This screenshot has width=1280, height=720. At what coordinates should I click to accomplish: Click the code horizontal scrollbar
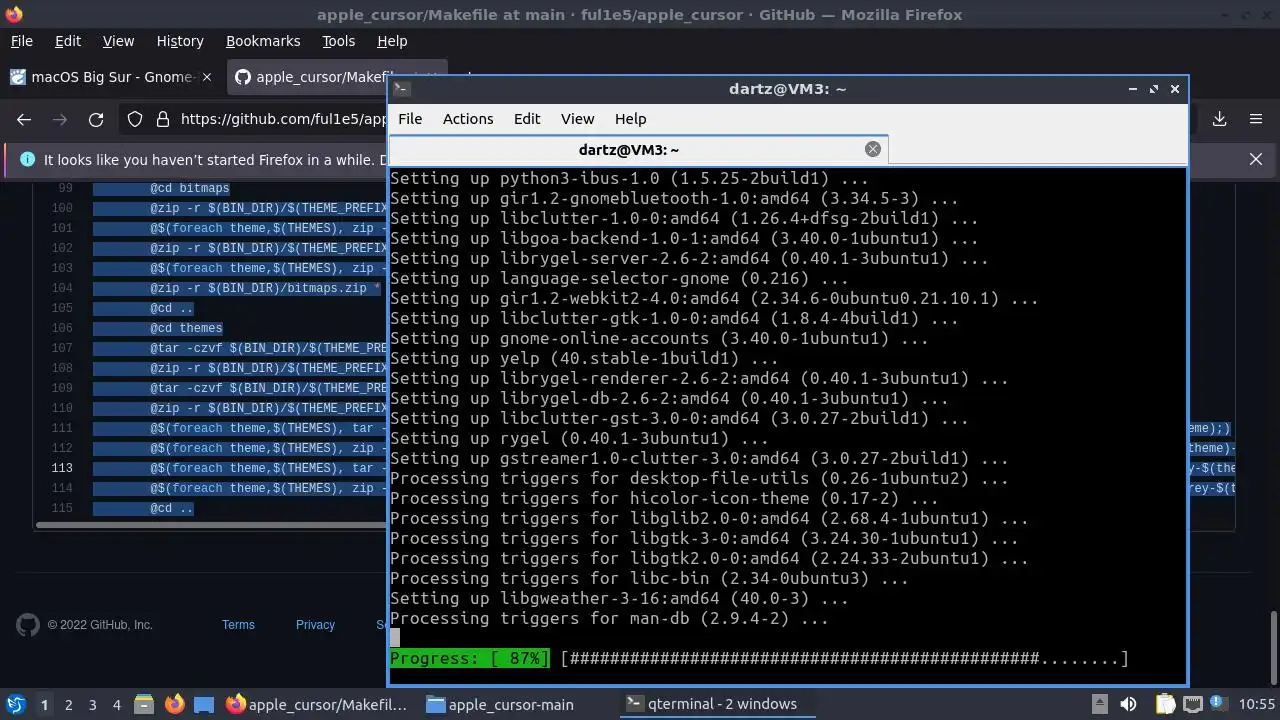212,524
